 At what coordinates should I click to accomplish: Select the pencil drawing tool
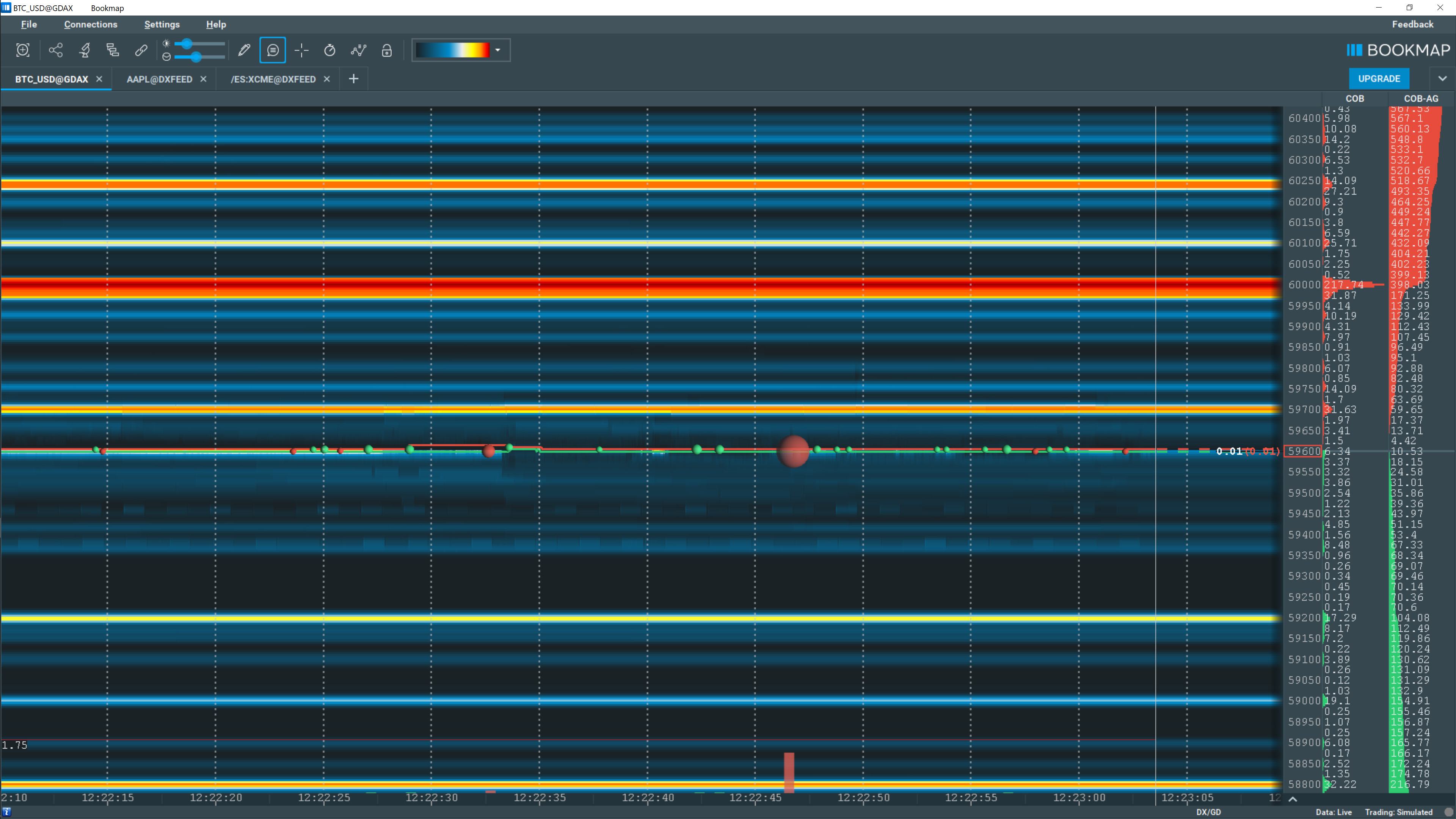click(x=244, y=50)
